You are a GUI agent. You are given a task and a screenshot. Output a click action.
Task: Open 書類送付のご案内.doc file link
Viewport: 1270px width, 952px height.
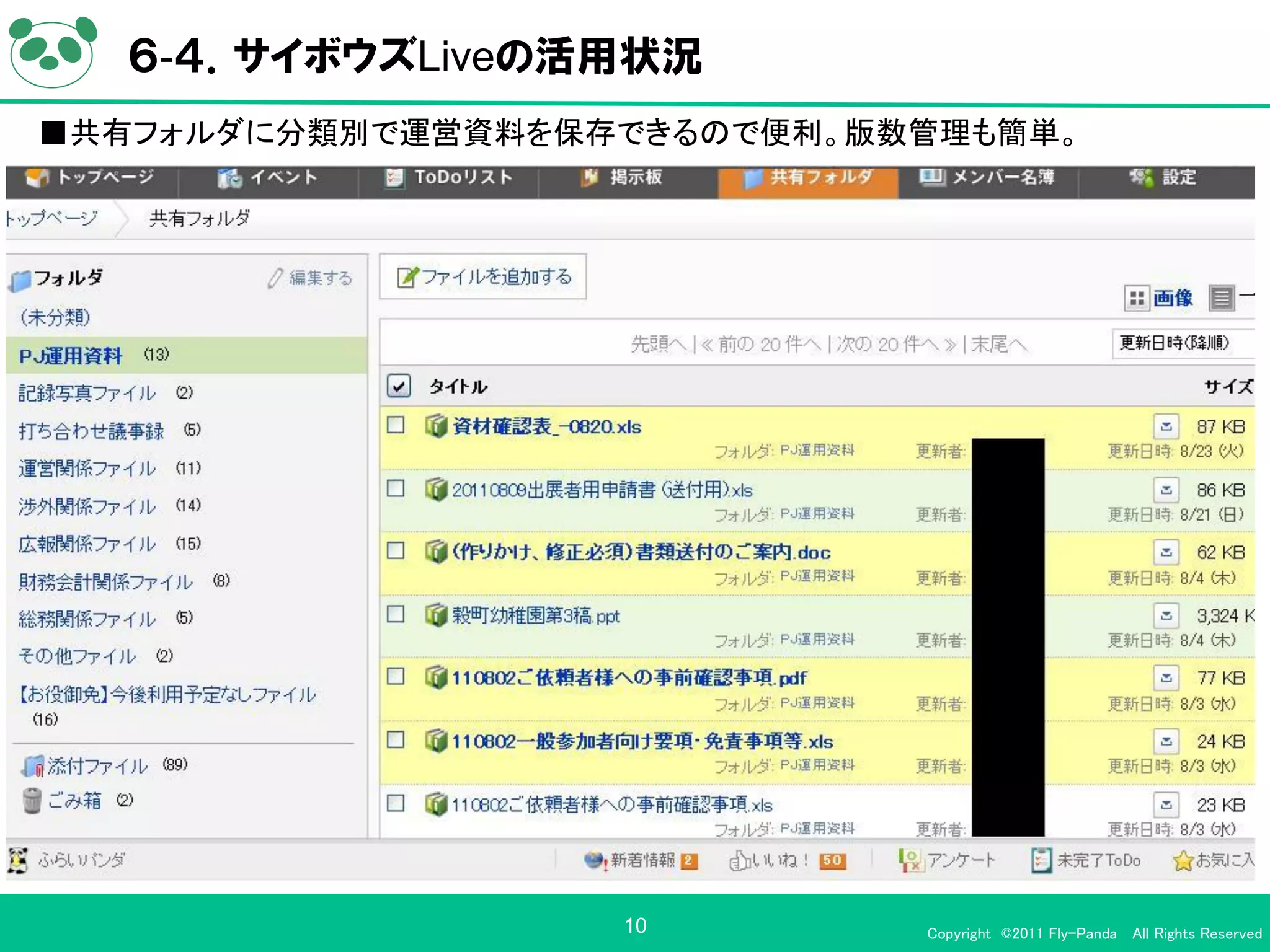pos(641,552)
